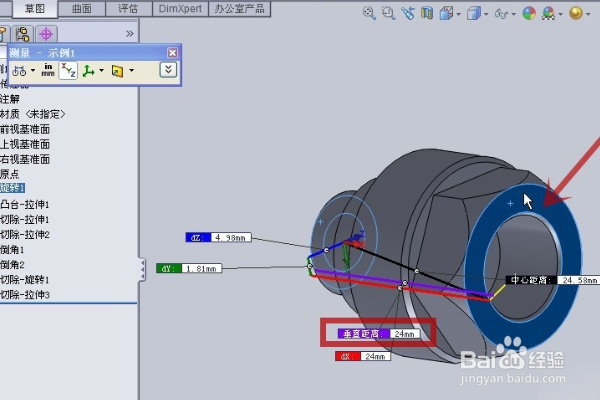Select 前视基准面 in the feature tree
Image resolution: width=600 pixels, height=400 pixels.
coord(25,129)
